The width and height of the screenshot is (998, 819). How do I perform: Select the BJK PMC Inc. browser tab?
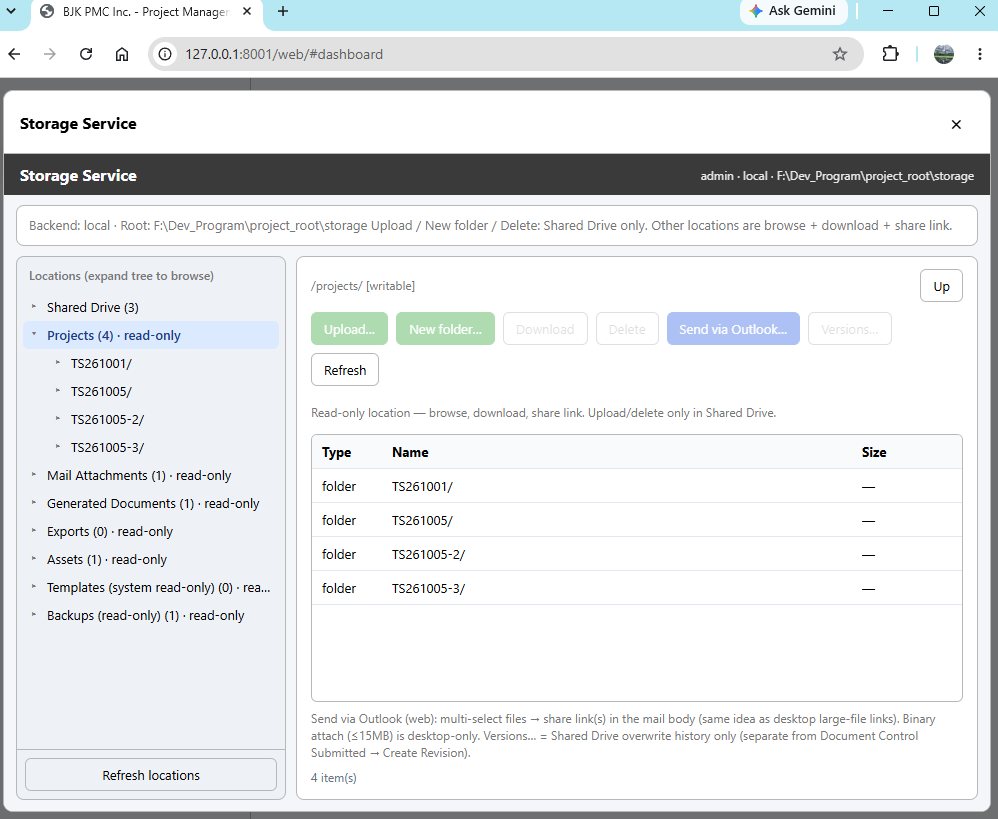point(146,12)
